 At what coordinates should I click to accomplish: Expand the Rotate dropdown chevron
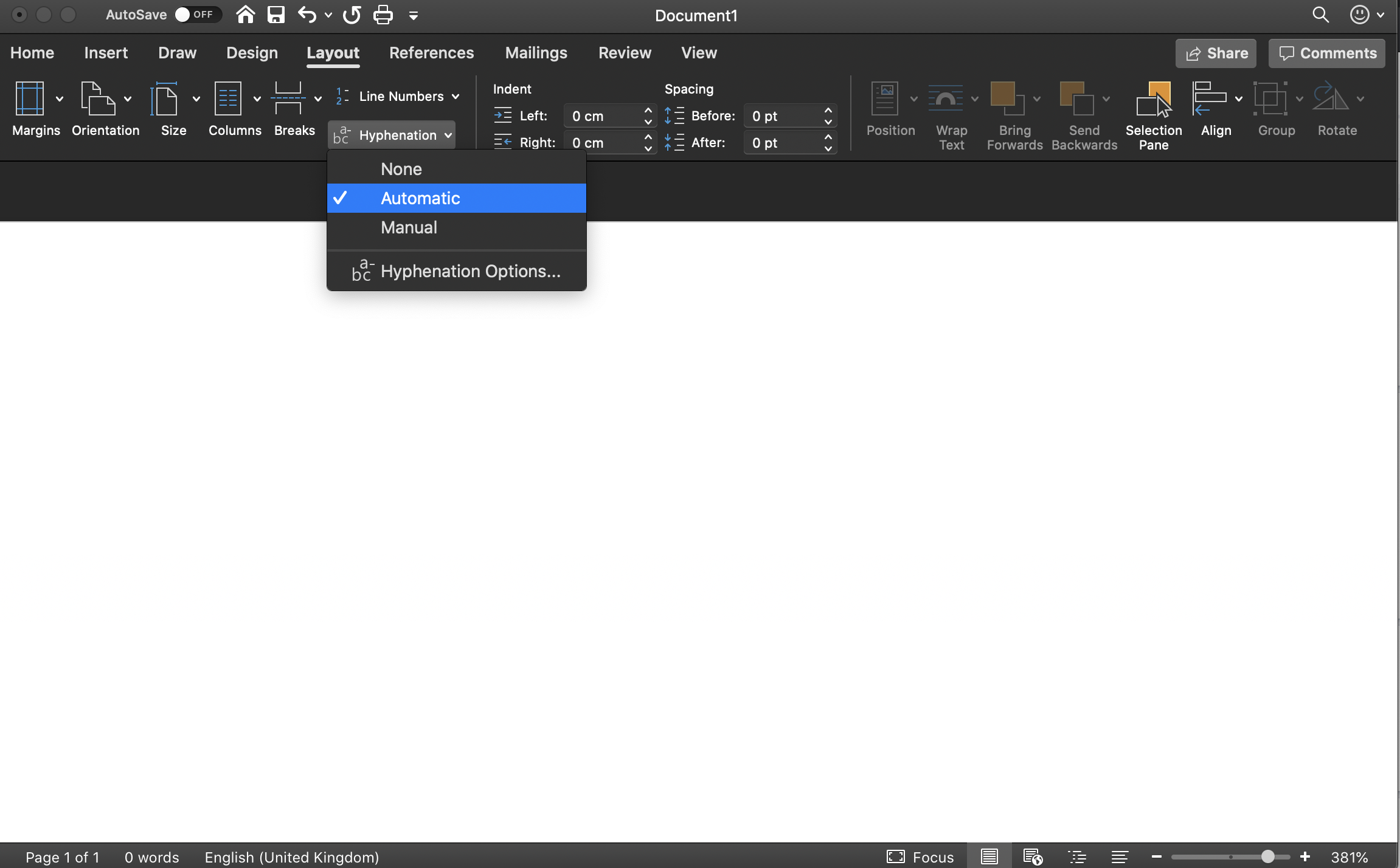click(1360, 98)
